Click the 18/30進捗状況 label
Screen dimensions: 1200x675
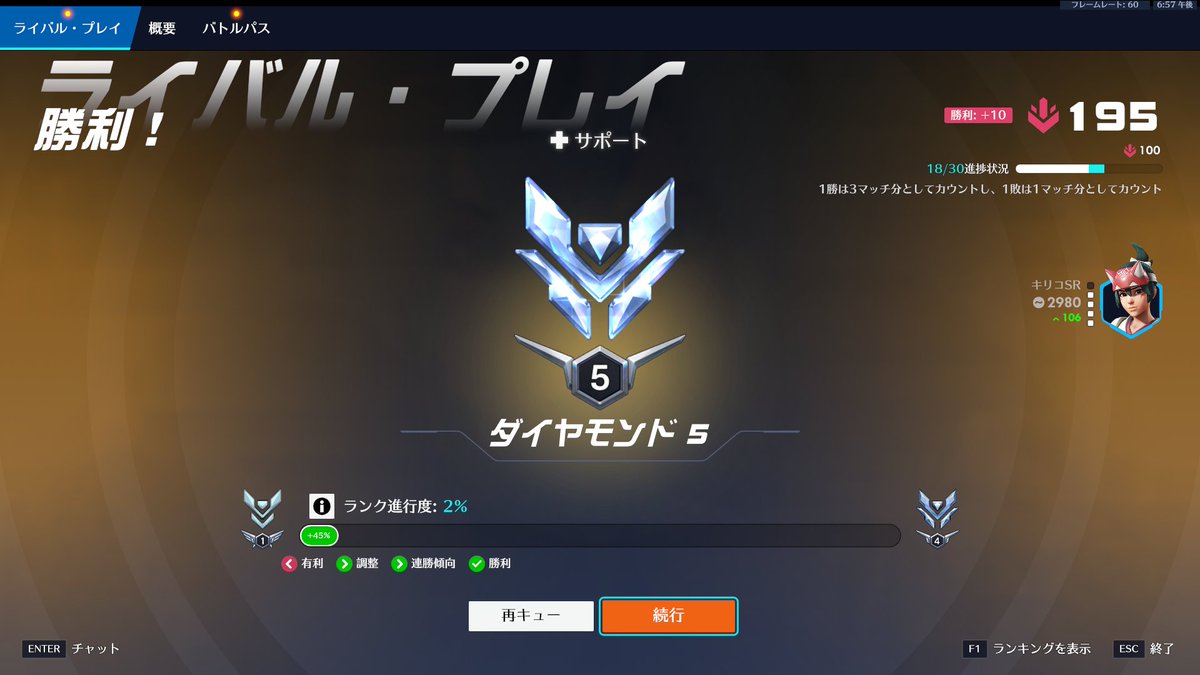point(966,169)
